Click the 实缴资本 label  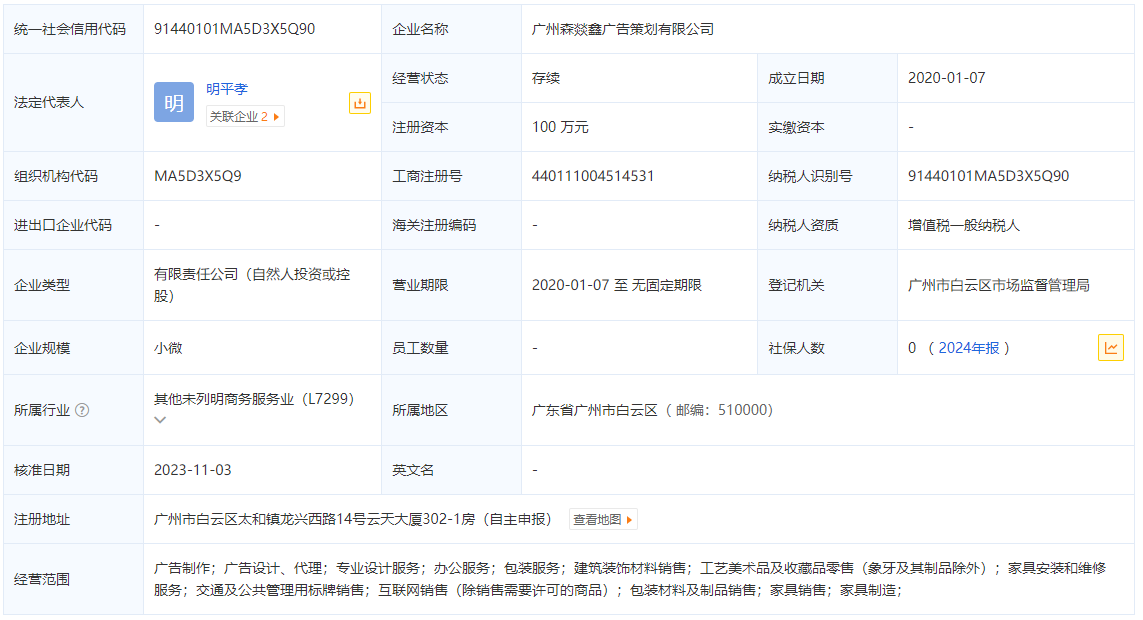tap(796, 127)
